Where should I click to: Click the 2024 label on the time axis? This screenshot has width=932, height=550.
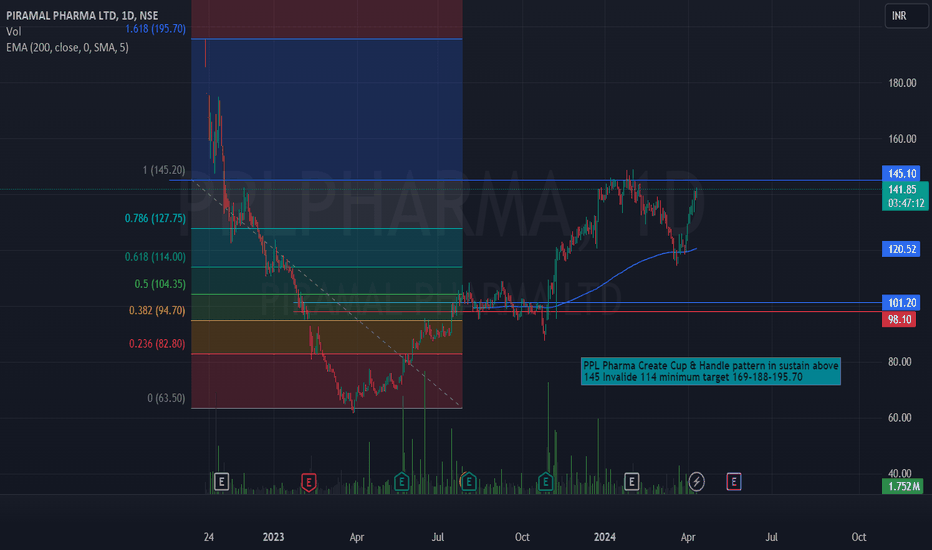coord(604,537)
